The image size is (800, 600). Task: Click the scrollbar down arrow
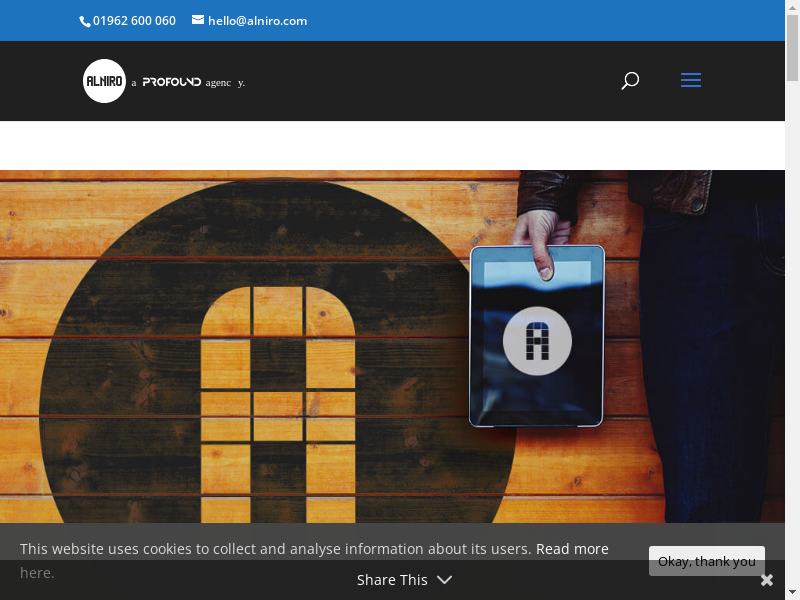[792, 592]
